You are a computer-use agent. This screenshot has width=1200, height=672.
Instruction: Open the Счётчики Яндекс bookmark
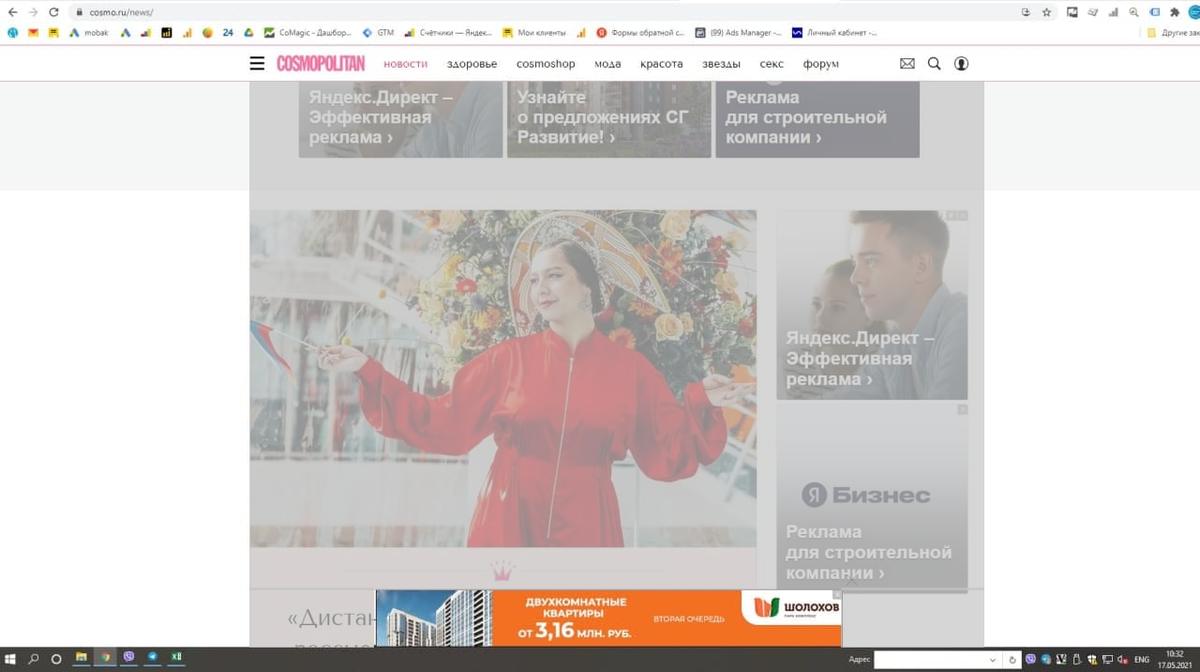(448, 33)
